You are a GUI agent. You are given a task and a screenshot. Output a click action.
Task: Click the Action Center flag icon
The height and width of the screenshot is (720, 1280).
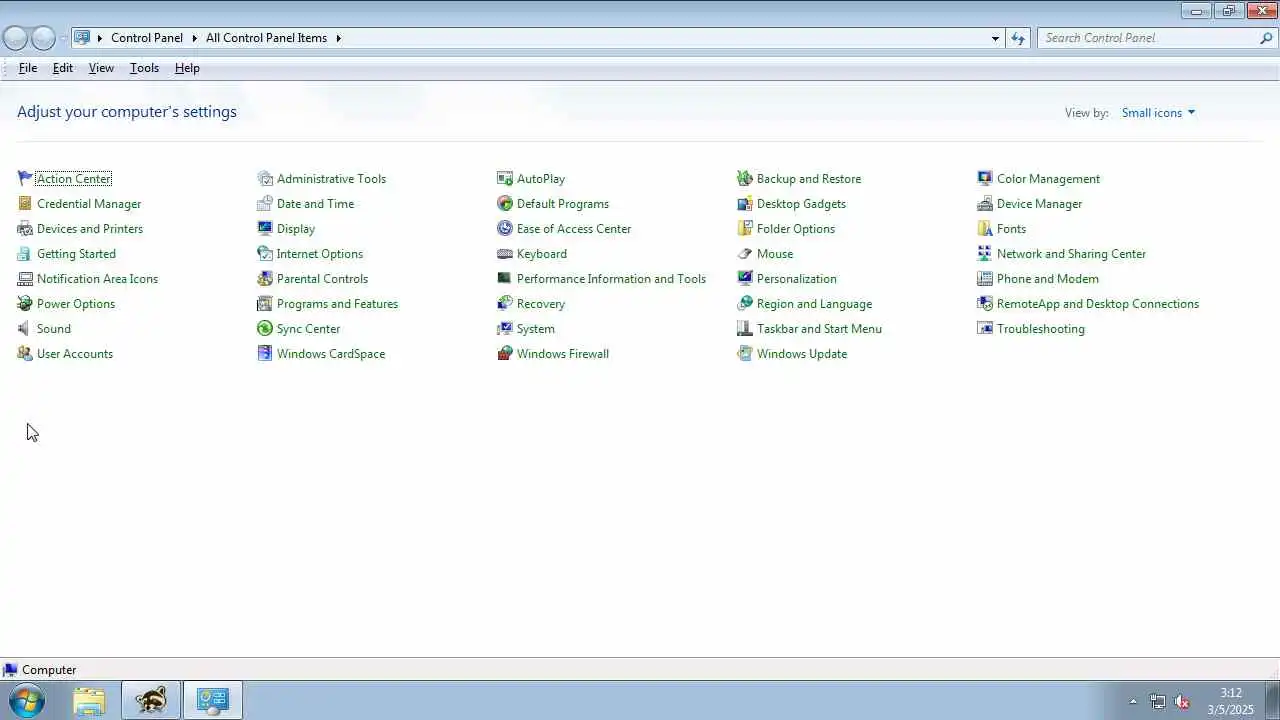click(25, 178)
